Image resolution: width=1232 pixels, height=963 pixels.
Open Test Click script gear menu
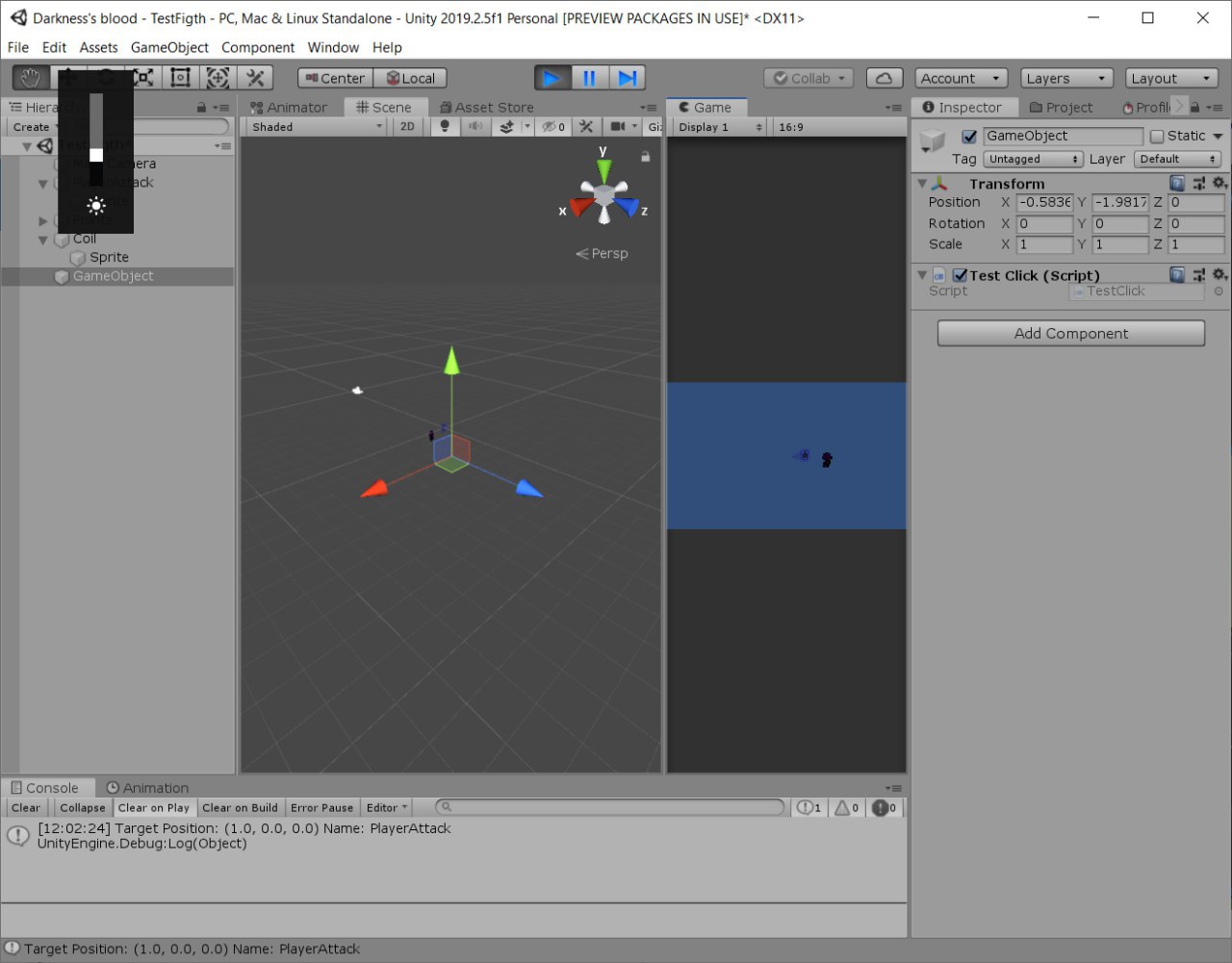coord(1219,275)
